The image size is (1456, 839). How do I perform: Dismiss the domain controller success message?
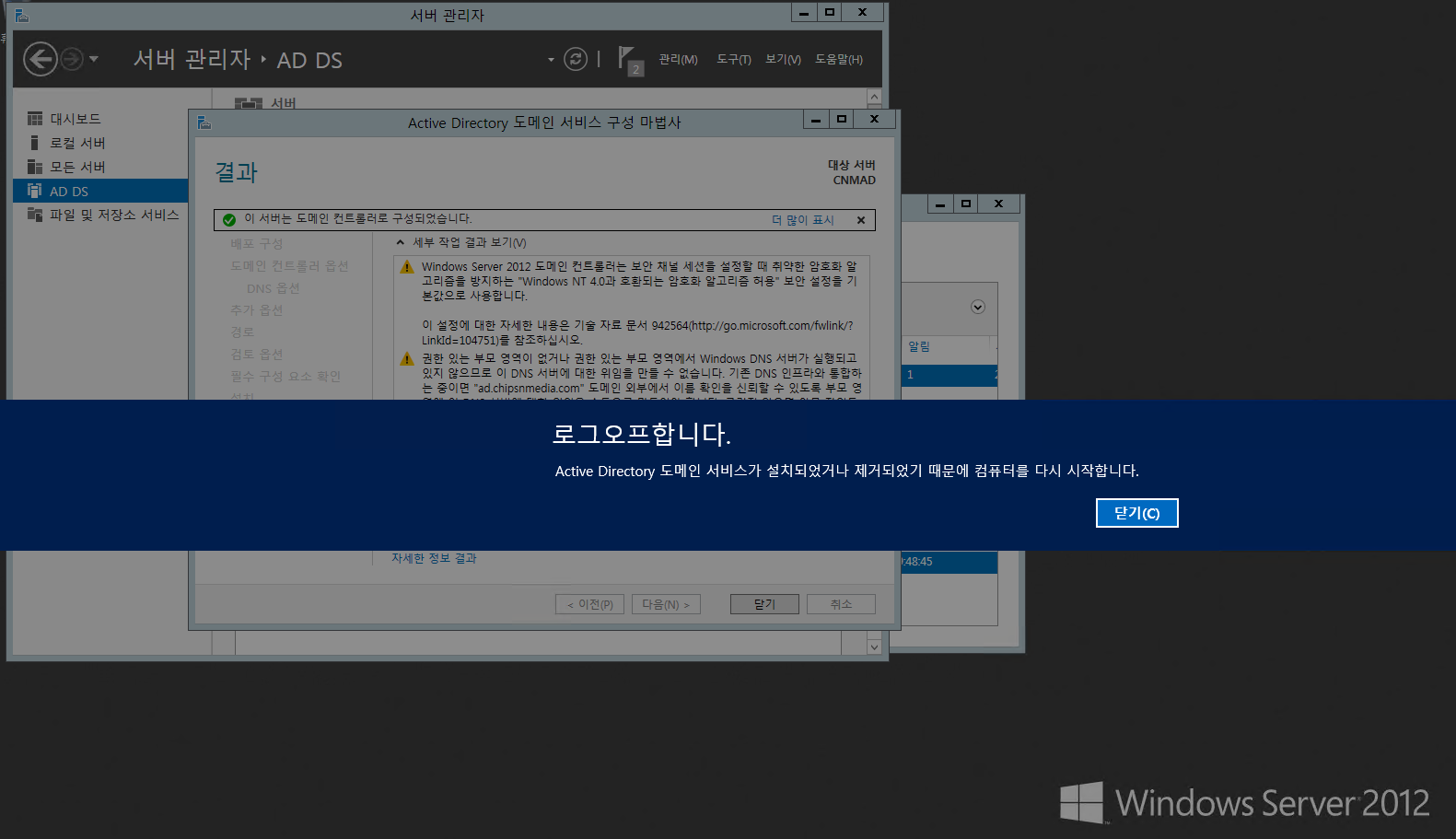pos(861,220)
